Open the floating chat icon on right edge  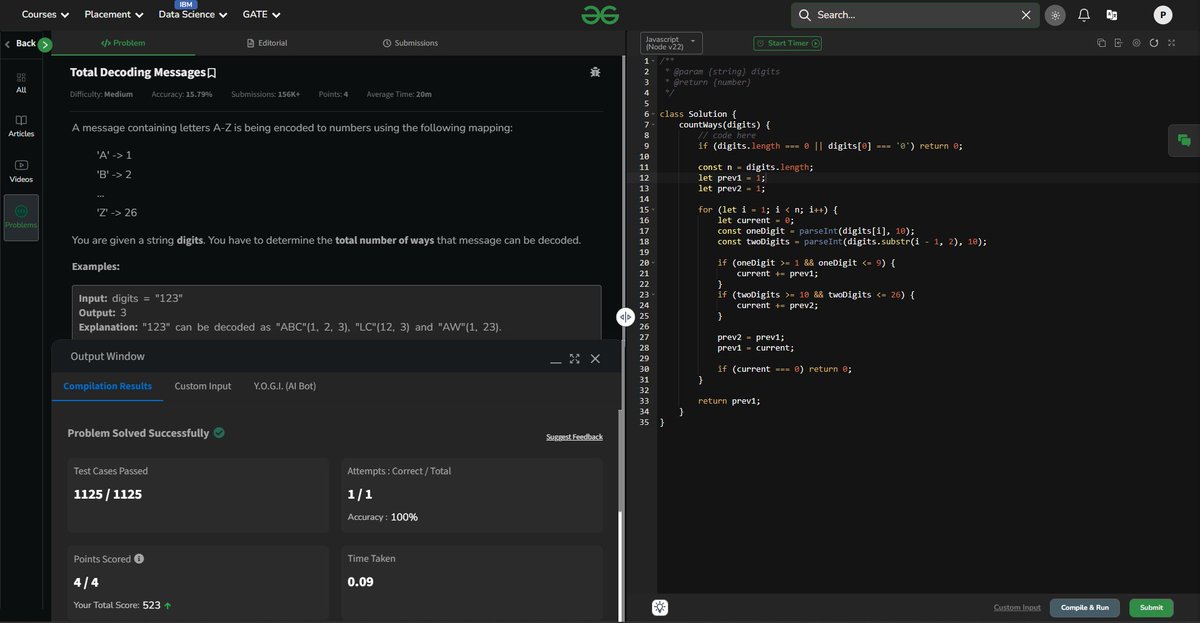tap(1184, 141)
